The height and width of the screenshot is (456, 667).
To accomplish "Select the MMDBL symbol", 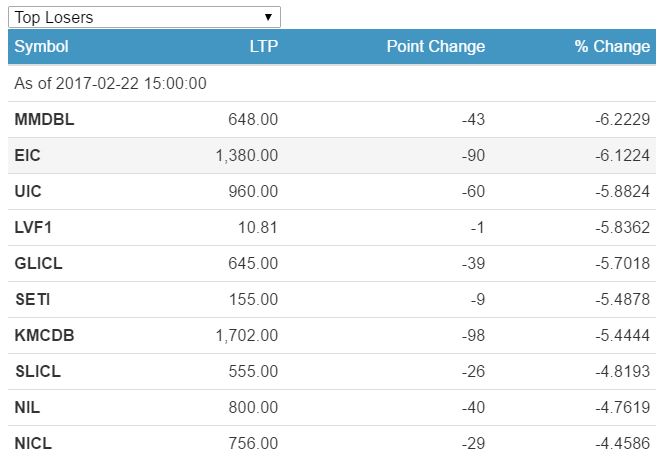I will click(45, 120).
